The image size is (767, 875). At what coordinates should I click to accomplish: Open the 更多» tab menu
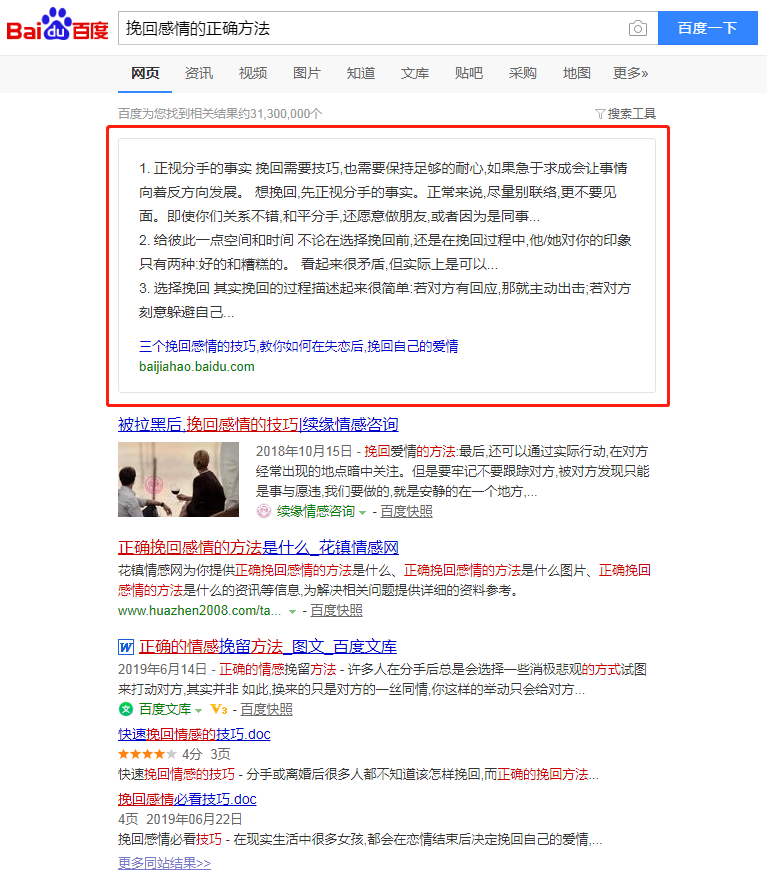[631, 73]
